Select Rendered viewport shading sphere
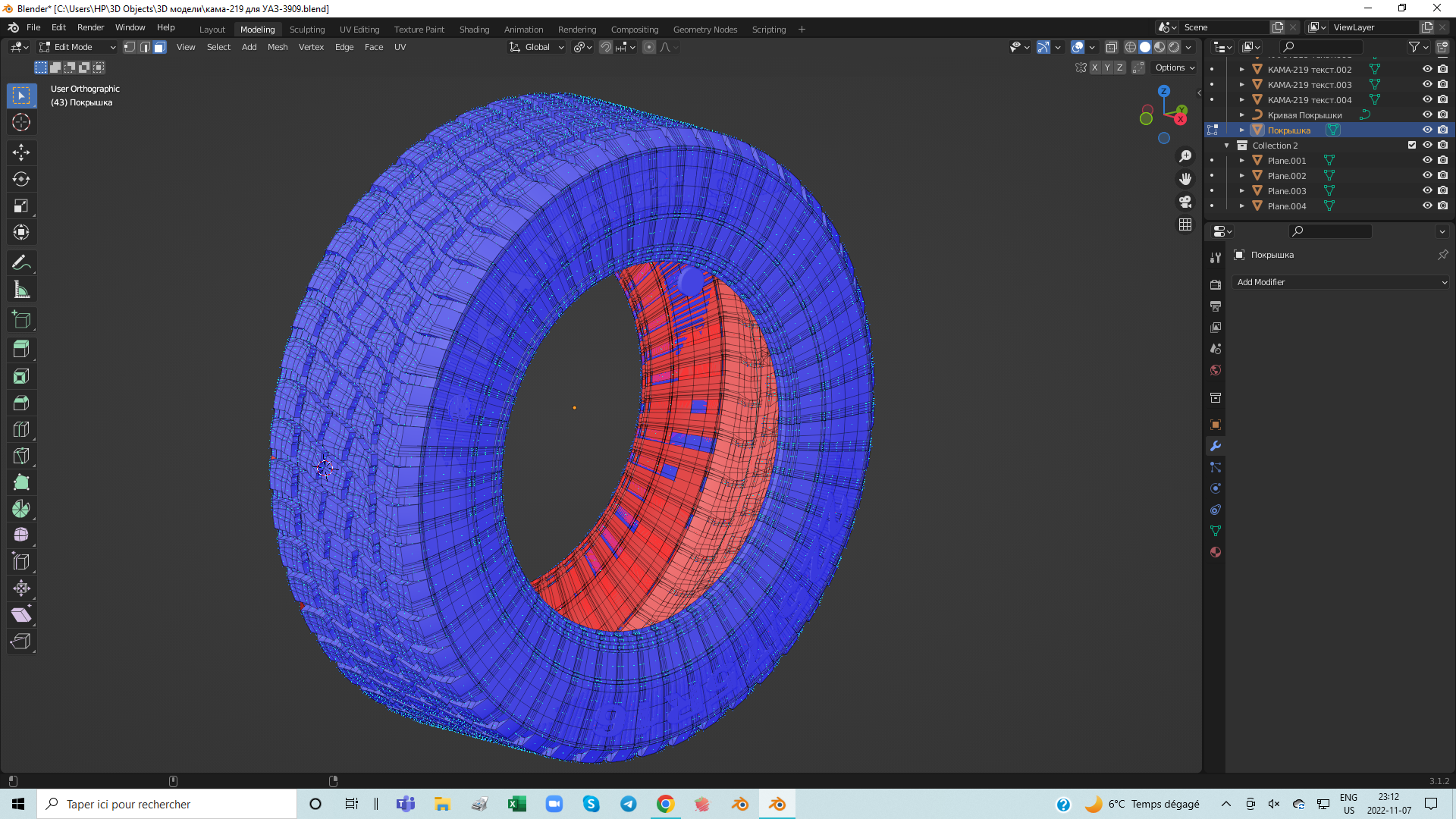 [x=1174, y=47]
